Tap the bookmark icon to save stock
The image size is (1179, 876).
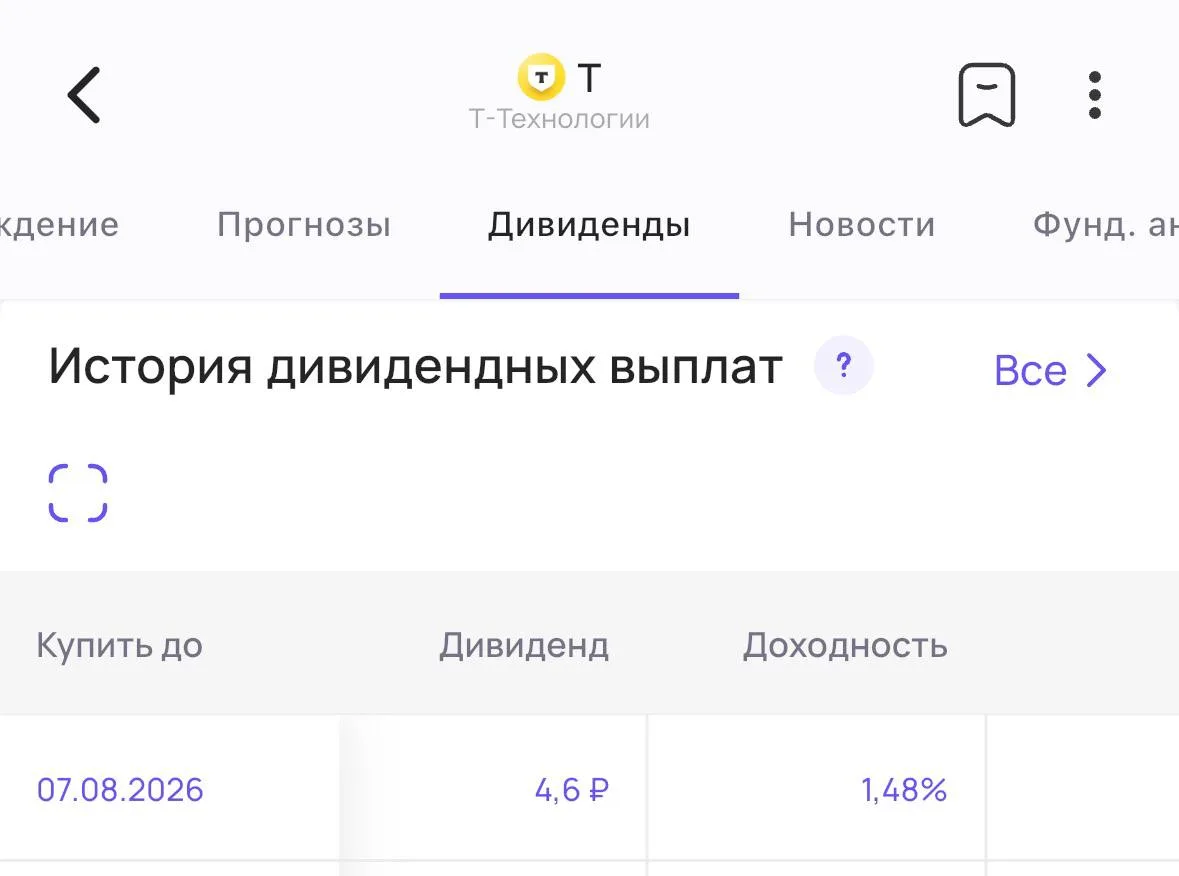[987, 95]
